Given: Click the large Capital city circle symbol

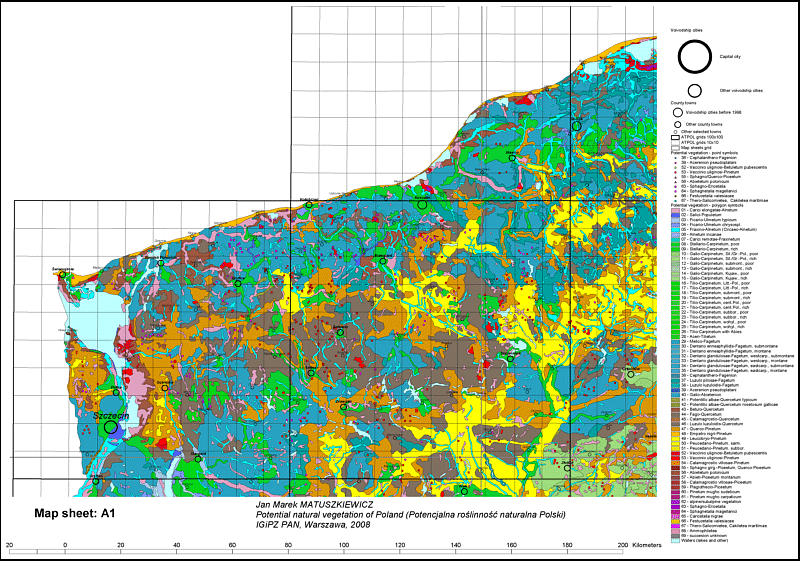Looking at the screenshot, I should coord(694,57).
